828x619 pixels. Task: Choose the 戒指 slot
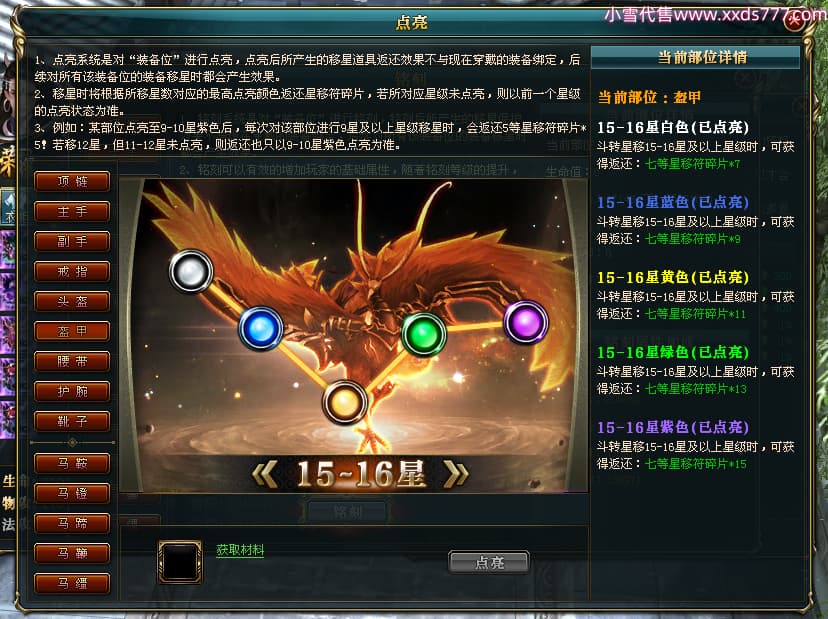point(72,271)
